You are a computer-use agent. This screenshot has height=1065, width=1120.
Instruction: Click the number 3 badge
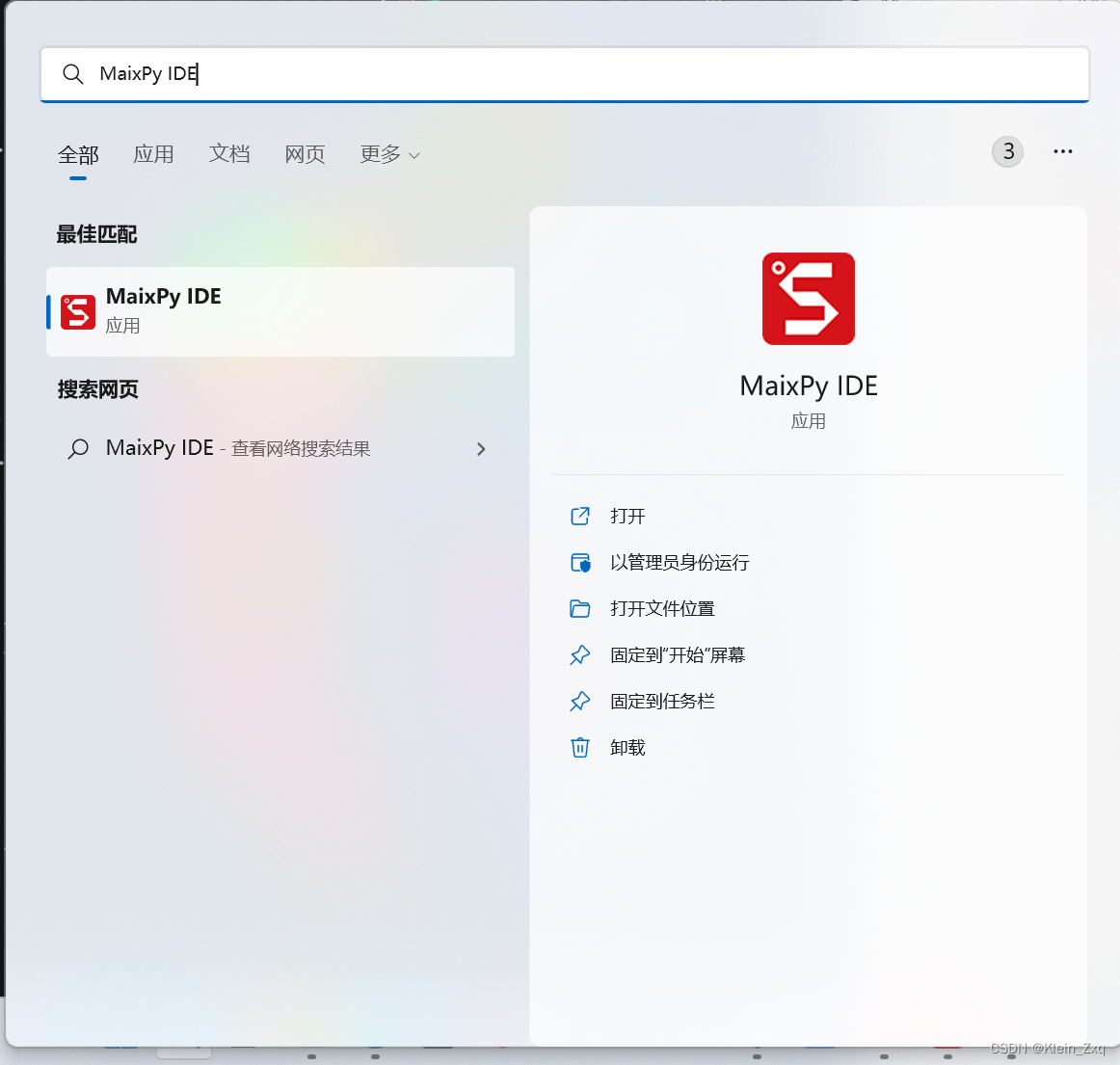1007,151
